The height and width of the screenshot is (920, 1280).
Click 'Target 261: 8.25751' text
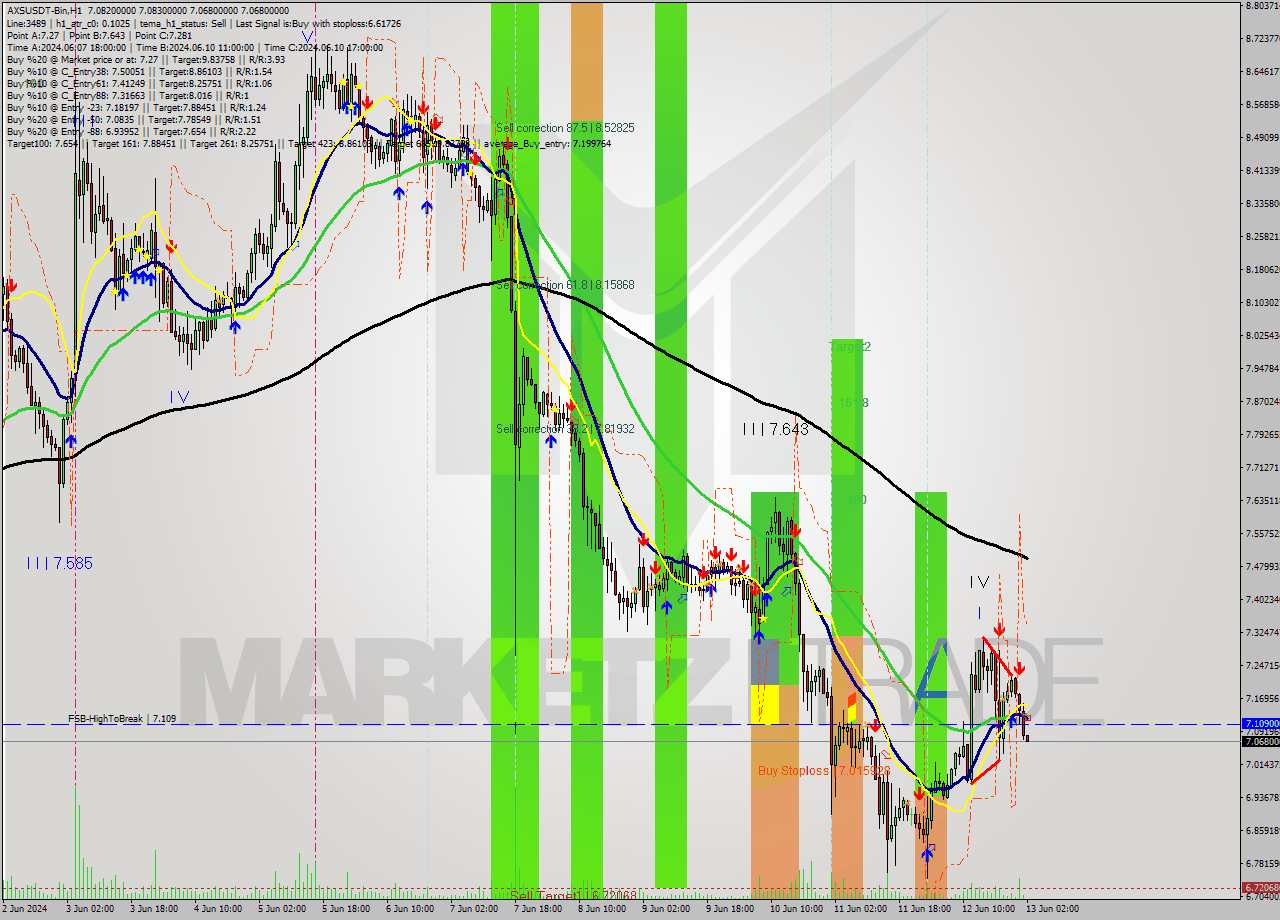click(x=232, y=143)
